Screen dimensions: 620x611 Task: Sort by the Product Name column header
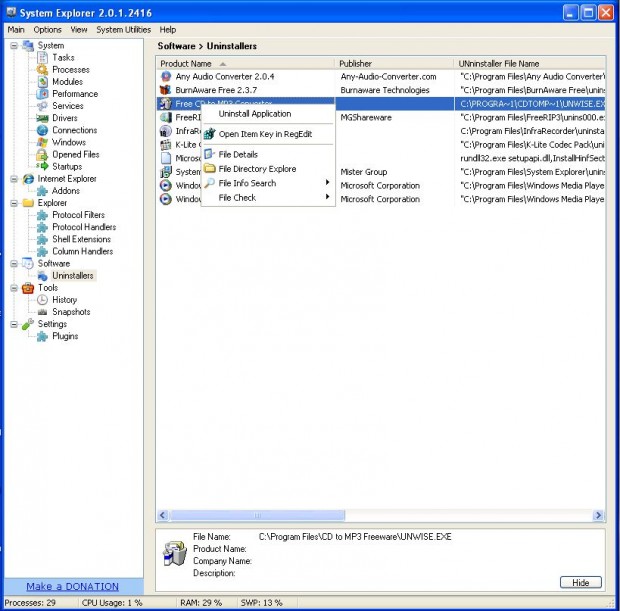(246, 64)
